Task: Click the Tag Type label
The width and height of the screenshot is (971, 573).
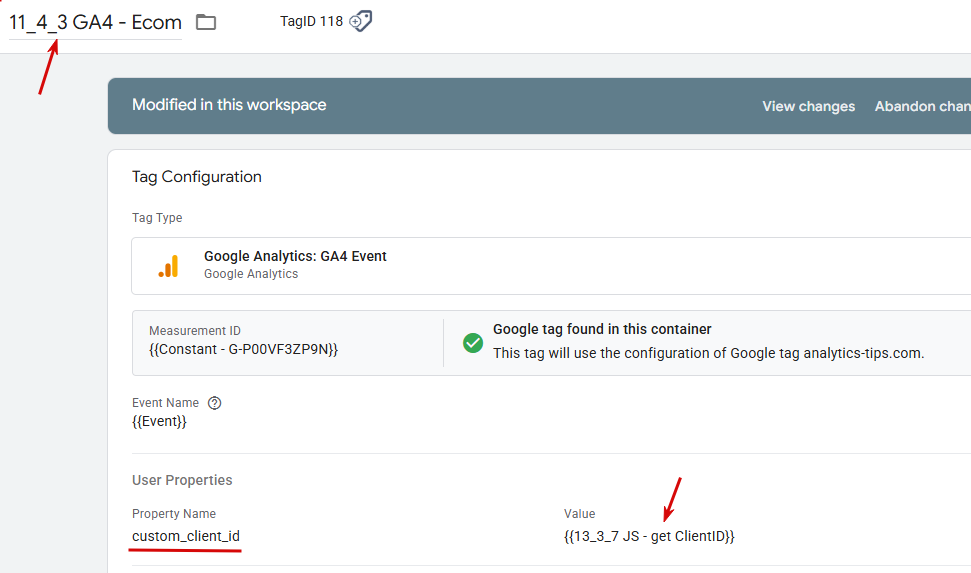Action: (x=157, y=218)
